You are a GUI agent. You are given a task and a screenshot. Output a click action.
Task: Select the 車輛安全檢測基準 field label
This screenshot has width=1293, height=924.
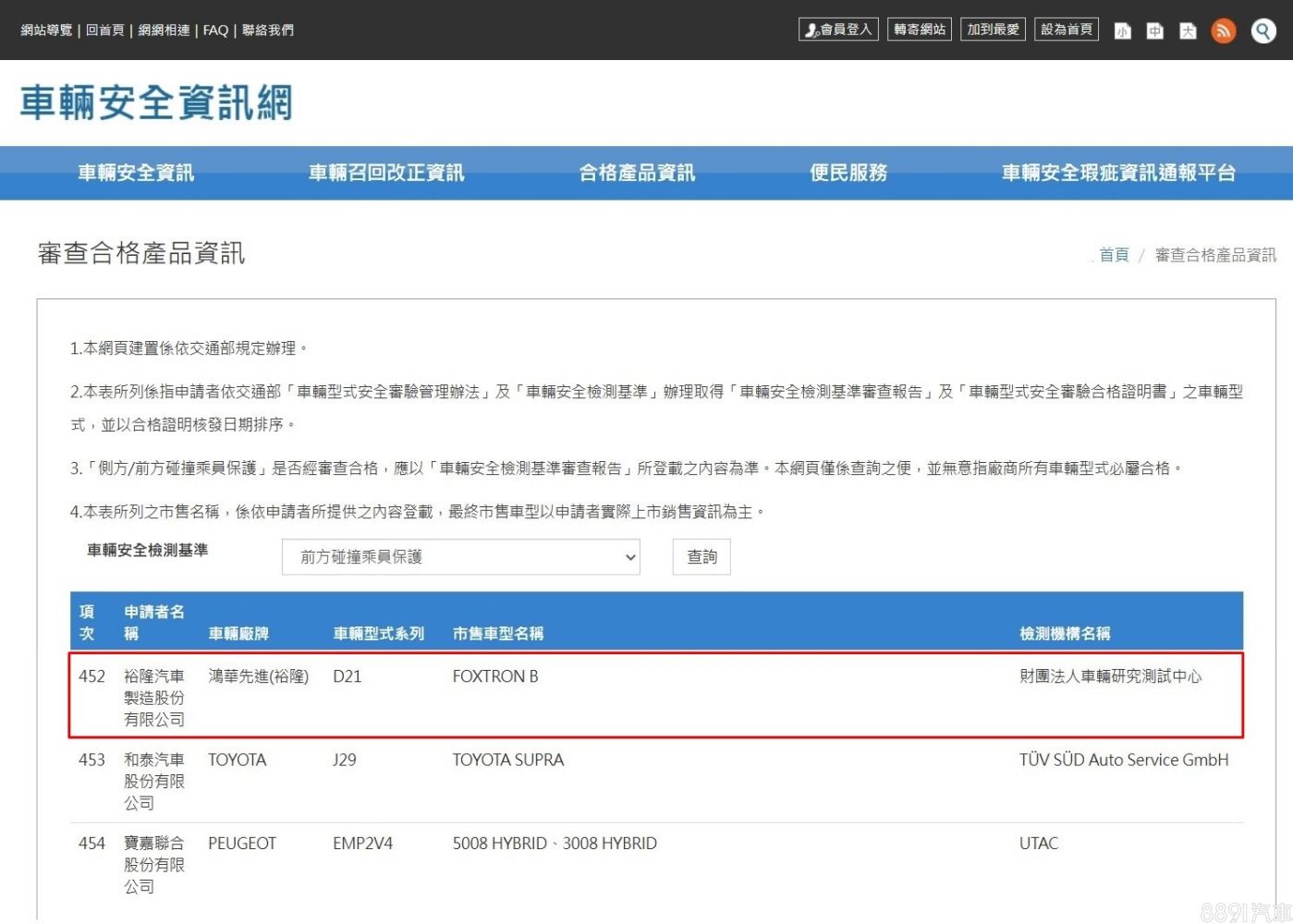[147, 550]
